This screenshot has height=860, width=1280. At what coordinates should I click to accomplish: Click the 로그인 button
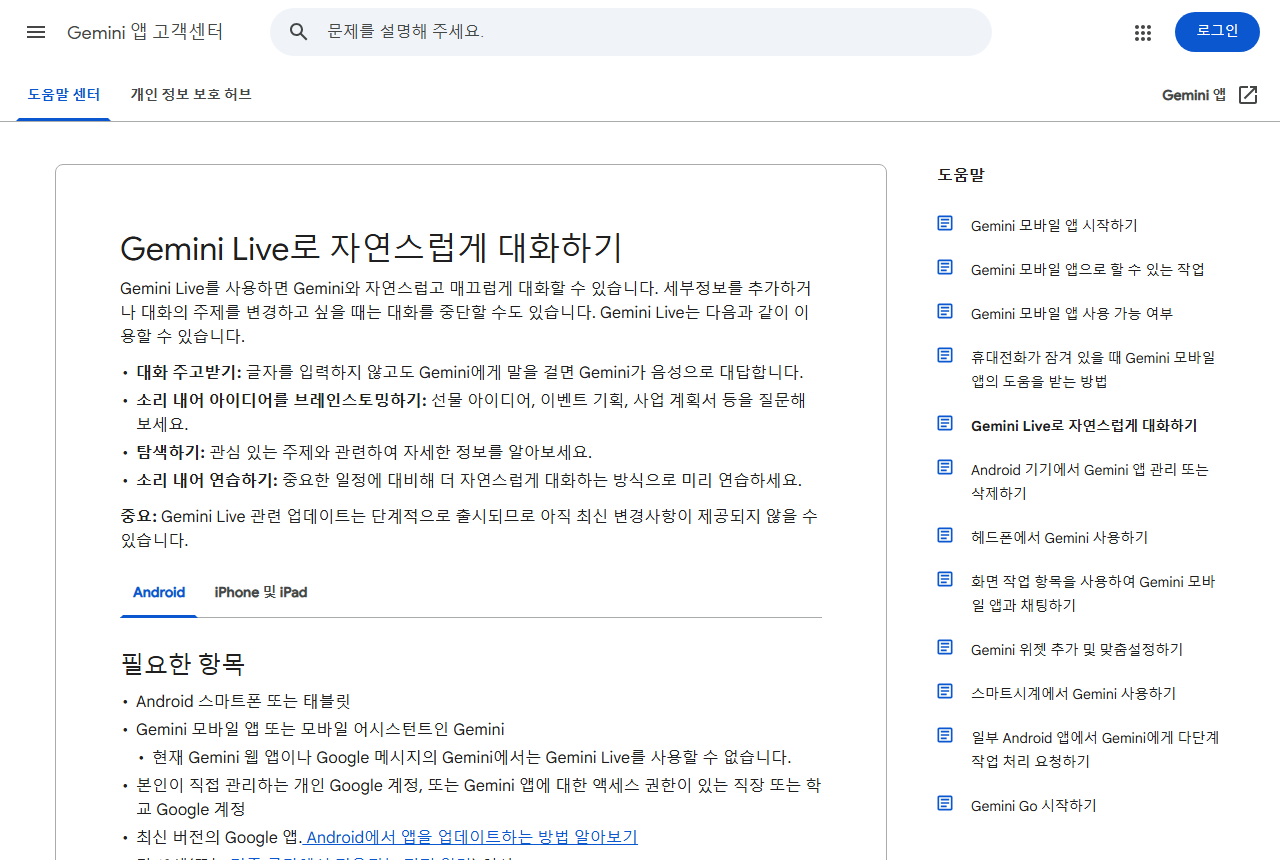point(1217,32)
